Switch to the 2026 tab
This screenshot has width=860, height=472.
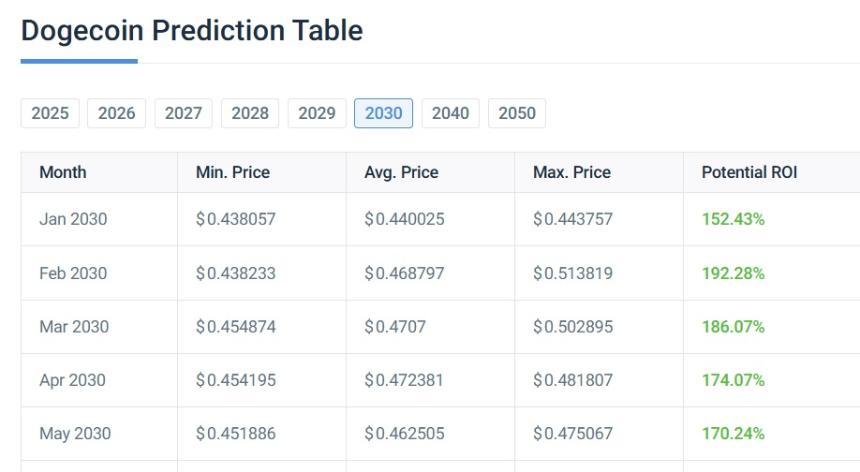click(117, 113)
